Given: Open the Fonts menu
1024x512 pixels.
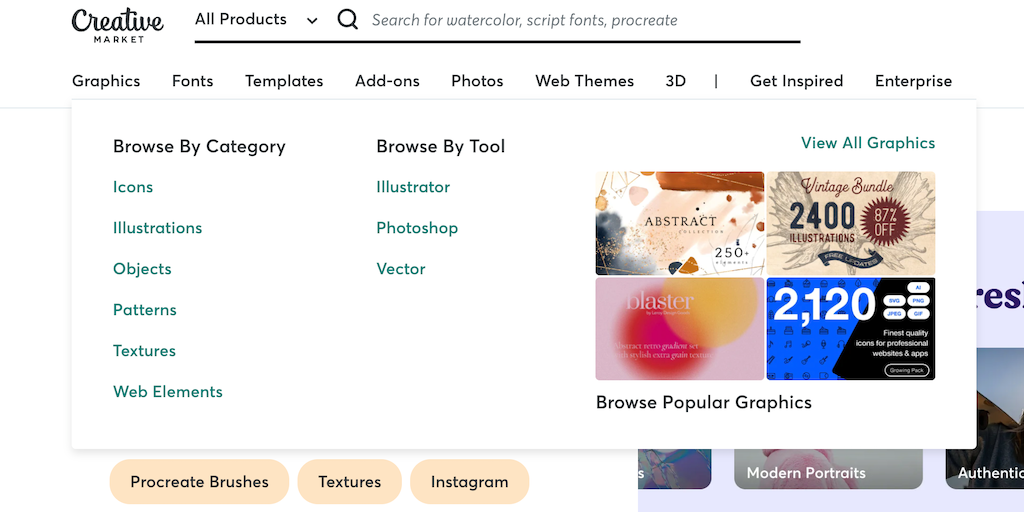Looking at the screenshot, I should 192,81.
